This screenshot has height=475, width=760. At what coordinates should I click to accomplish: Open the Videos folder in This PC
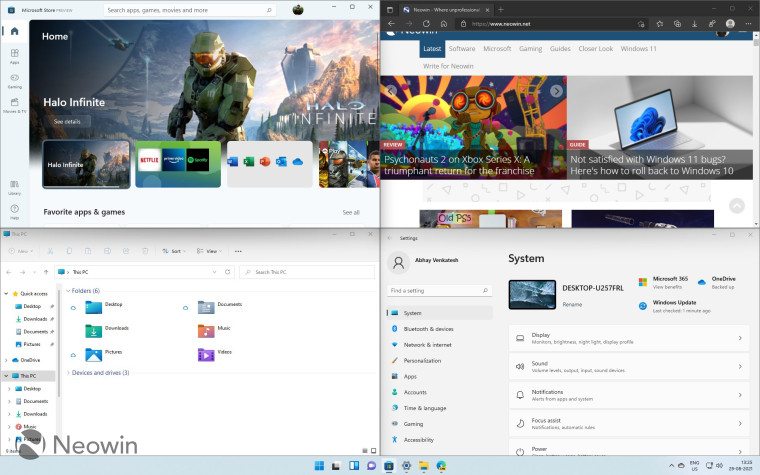[215, 354]
